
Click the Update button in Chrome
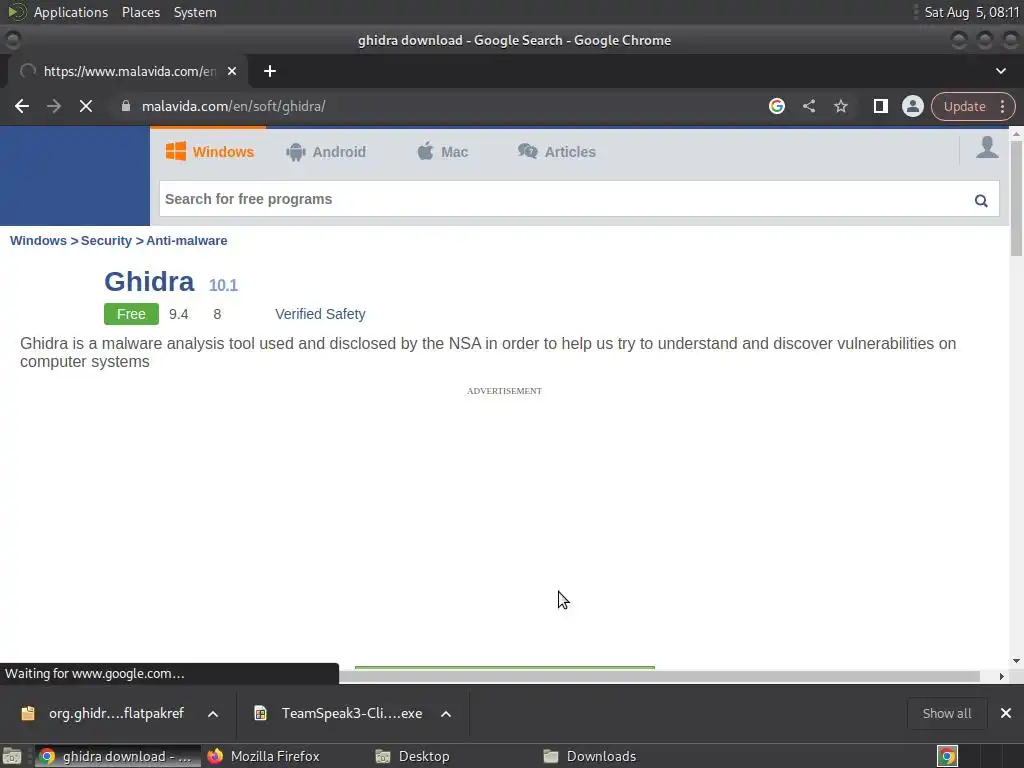[x=964, y=106]
